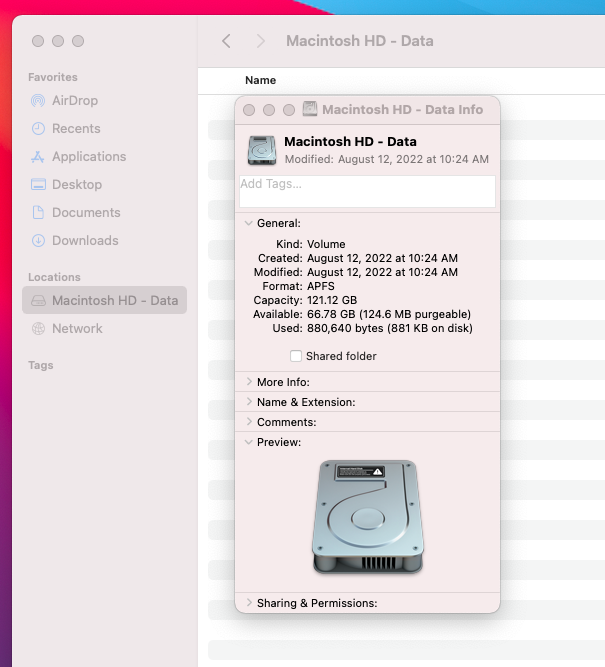Click the '121.12 GB' capacity value

(332, 300)
